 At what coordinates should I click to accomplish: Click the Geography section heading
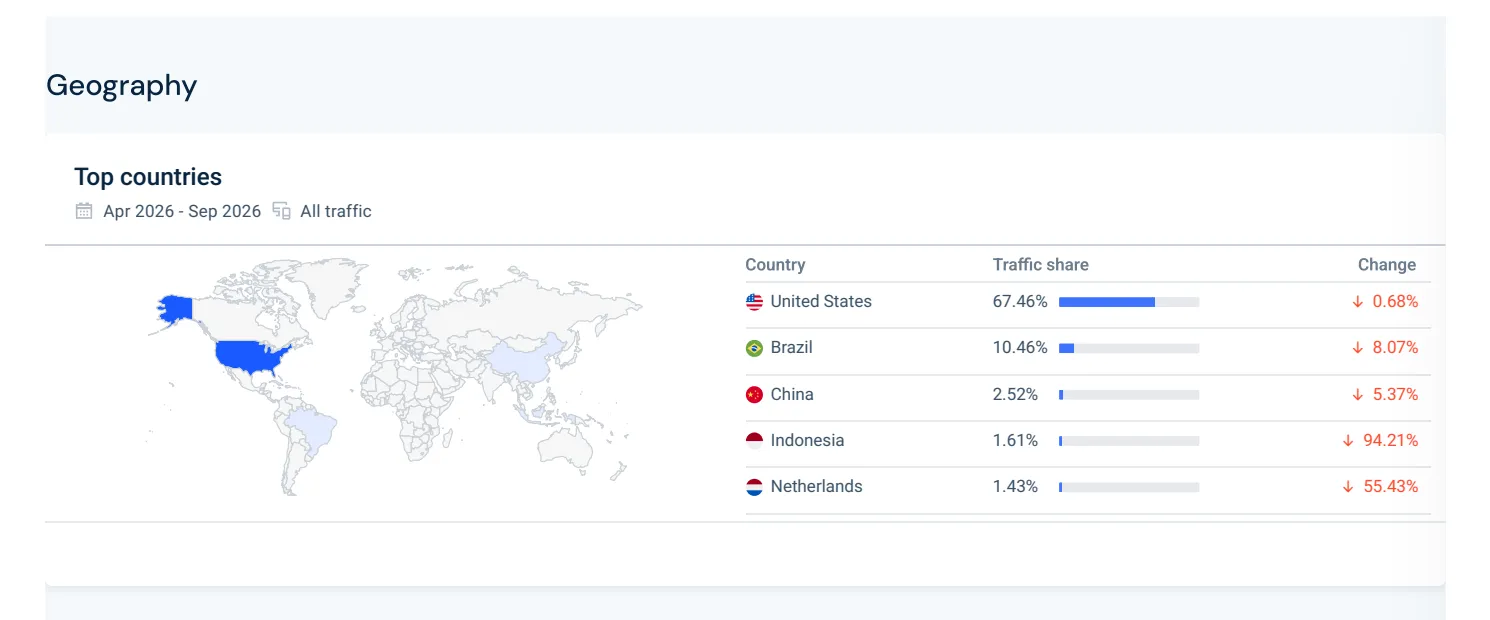tap(122, 86)
